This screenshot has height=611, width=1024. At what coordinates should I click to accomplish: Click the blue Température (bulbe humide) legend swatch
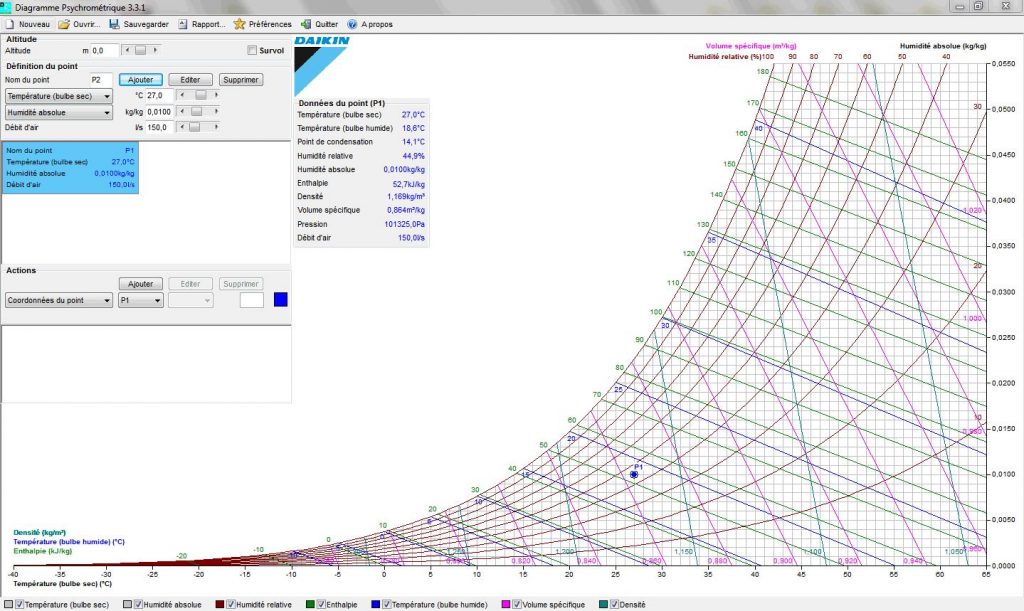(376, 604)
